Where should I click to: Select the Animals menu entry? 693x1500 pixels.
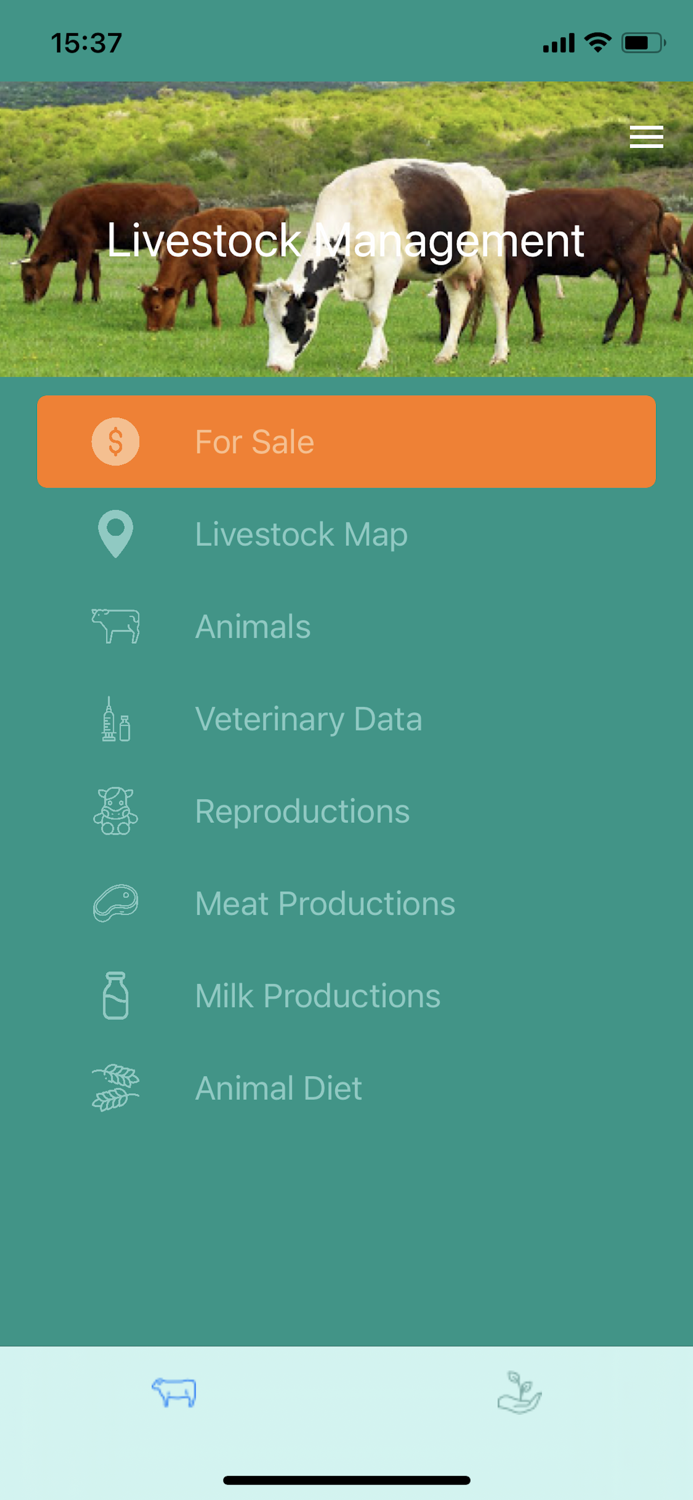(253, 626)
